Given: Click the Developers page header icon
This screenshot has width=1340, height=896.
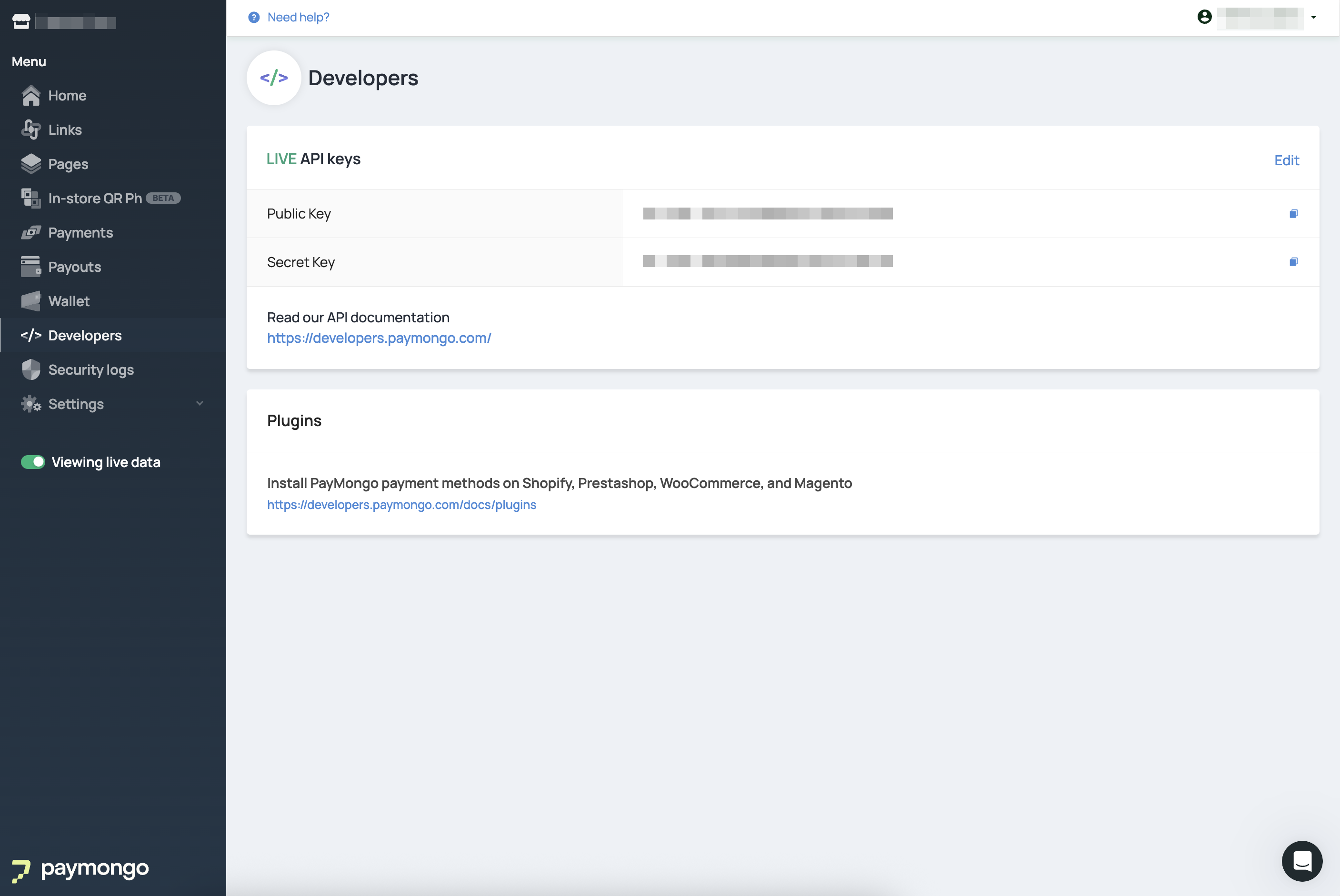Looking at the screenshot, I should tap(274, 78).
